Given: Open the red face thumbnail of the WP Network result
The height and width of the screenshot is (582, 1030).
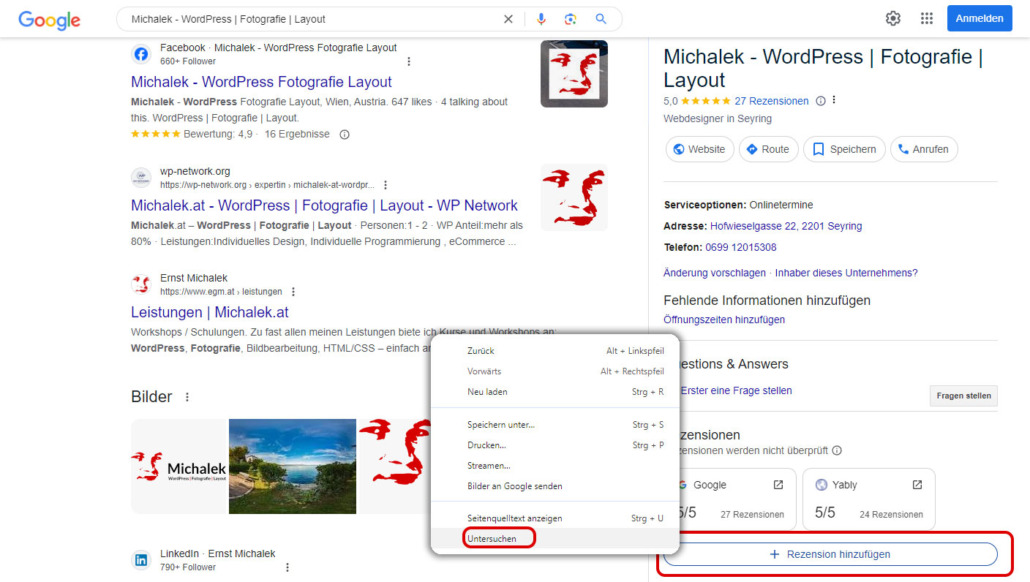Looking at the screenshot, I should coord(574,198).
